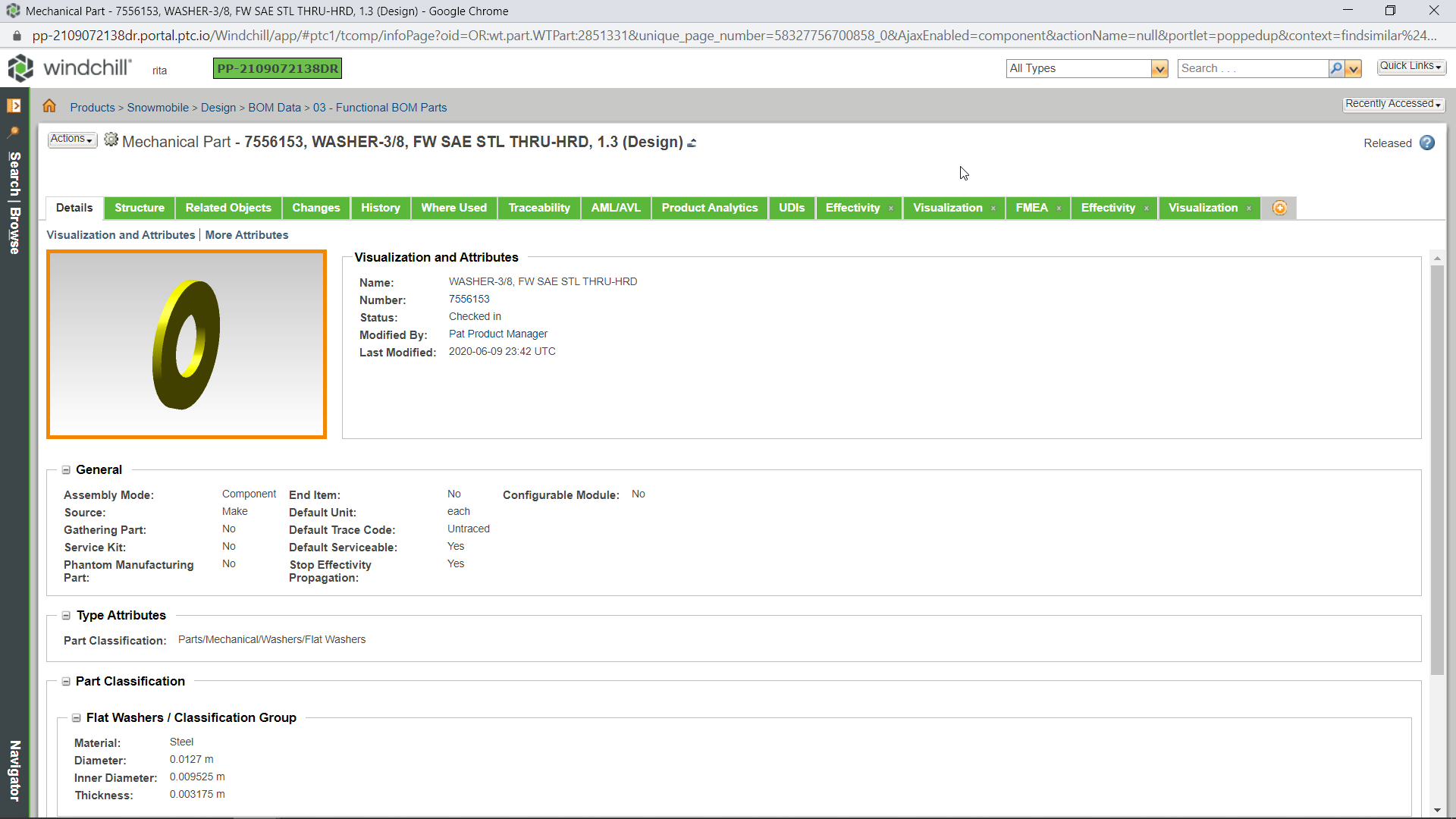Expand the navigator panel arrow icon
Viewport: 1456px width, 819px height.
tap(14, 105)
